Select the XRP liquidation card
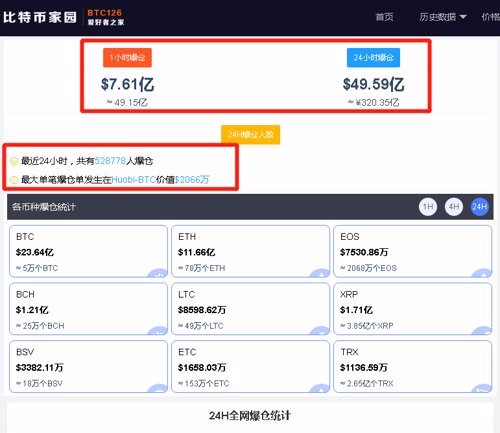 click(x=413, y=309)
